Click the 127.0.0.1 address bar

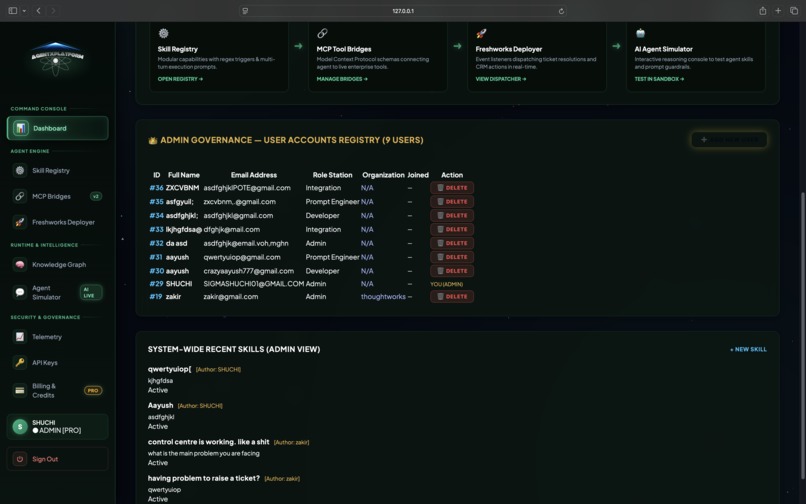[403, 11]
